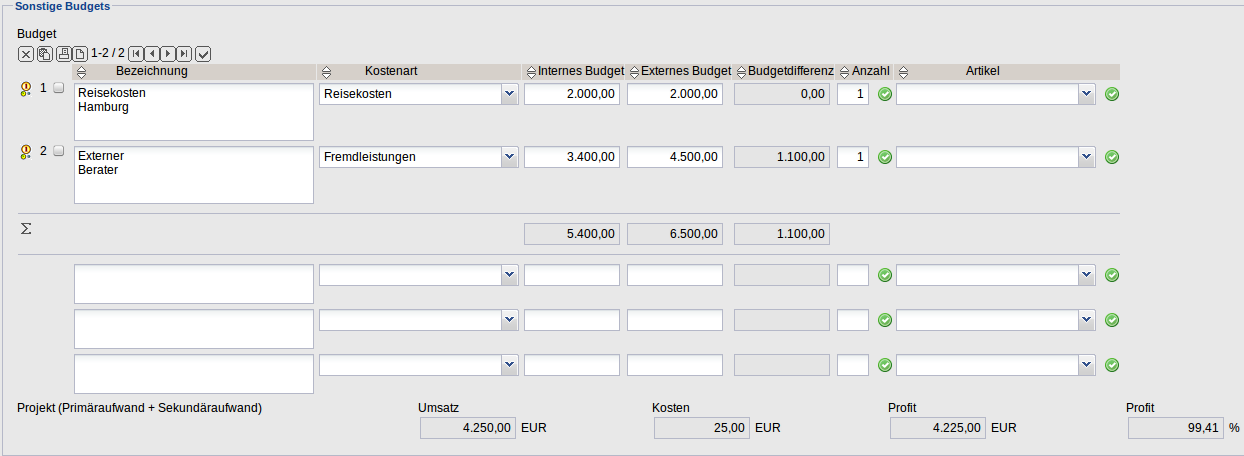The width and height of the screenshot is (1244, 456).
Task: Sort by the Bezeichnung column header
Action: (x=82, y=72)
